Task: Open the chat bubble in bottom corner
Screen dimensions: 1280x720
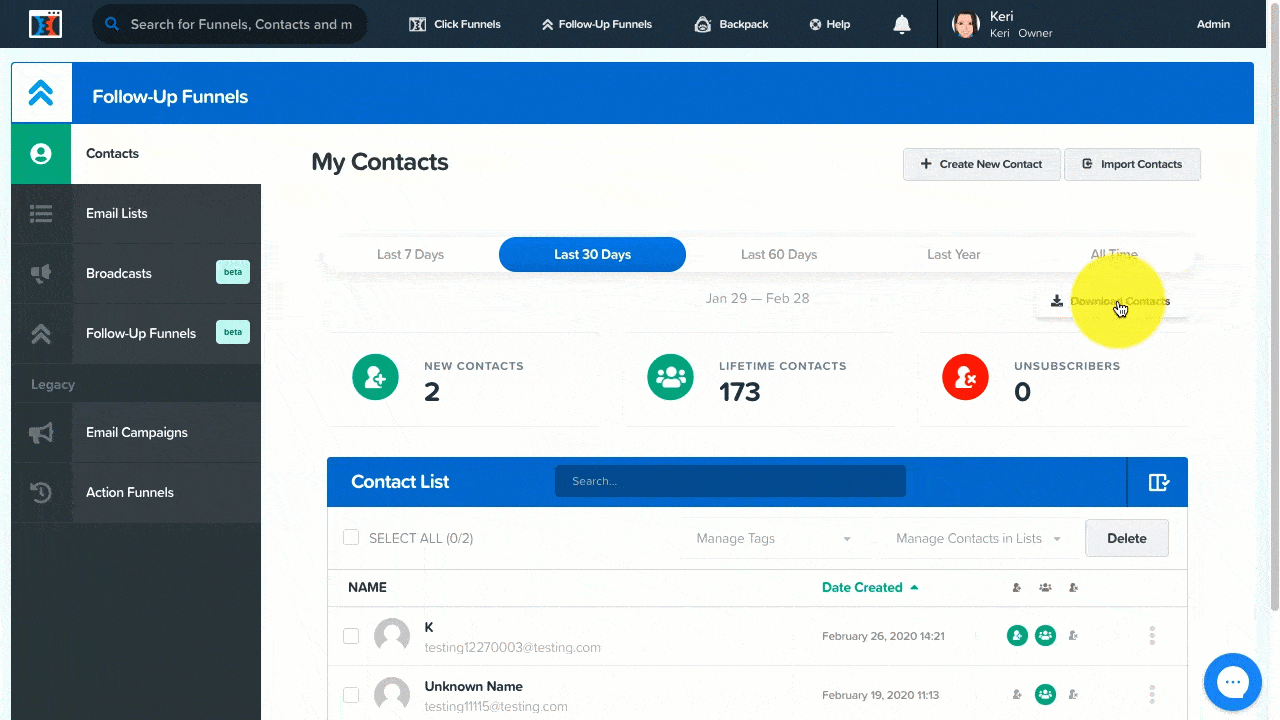Action: pos(1232,681)
